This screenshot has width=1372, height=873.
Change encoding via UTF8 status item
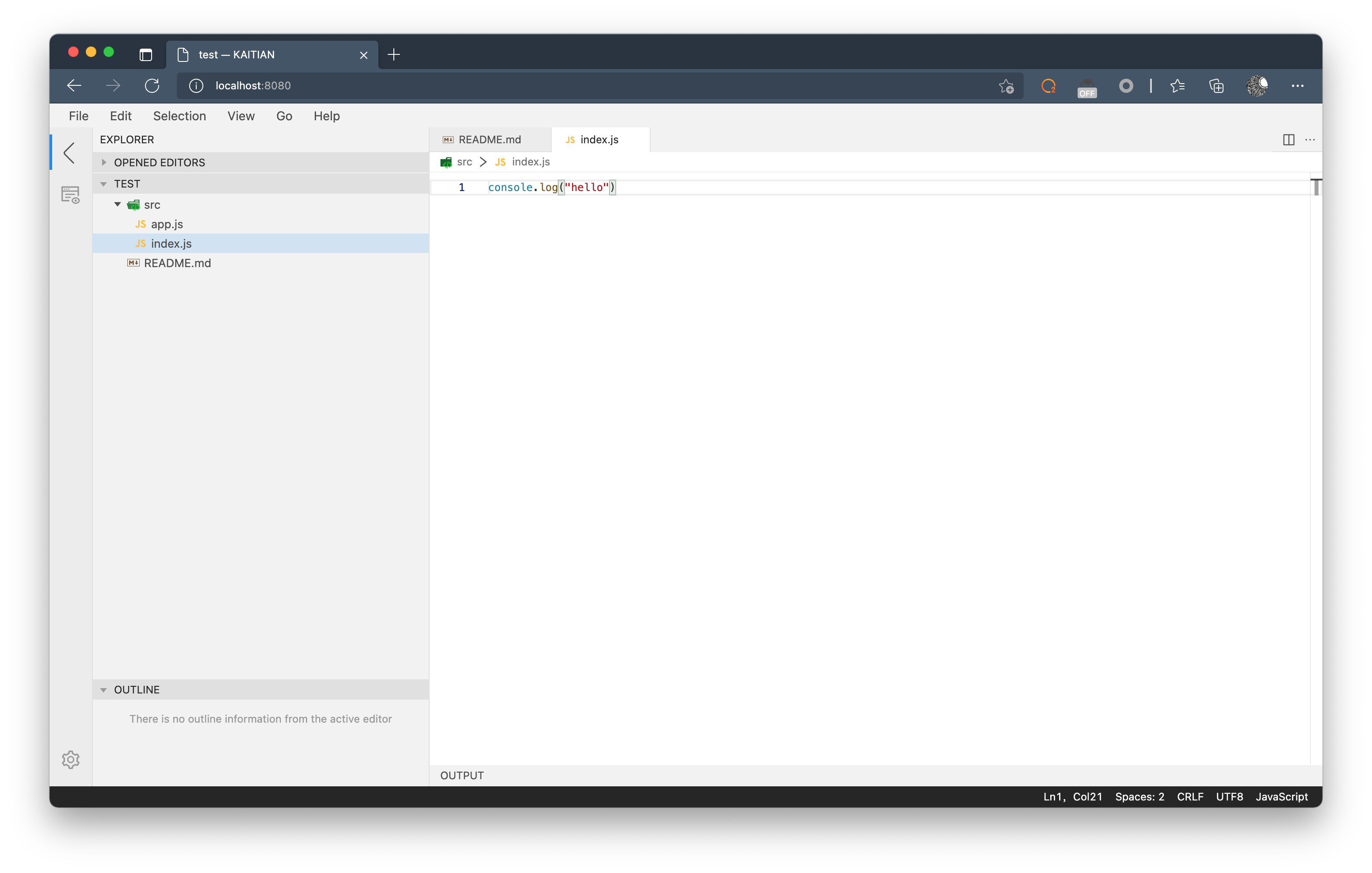pyautogui.click(x=1230, y=796)
